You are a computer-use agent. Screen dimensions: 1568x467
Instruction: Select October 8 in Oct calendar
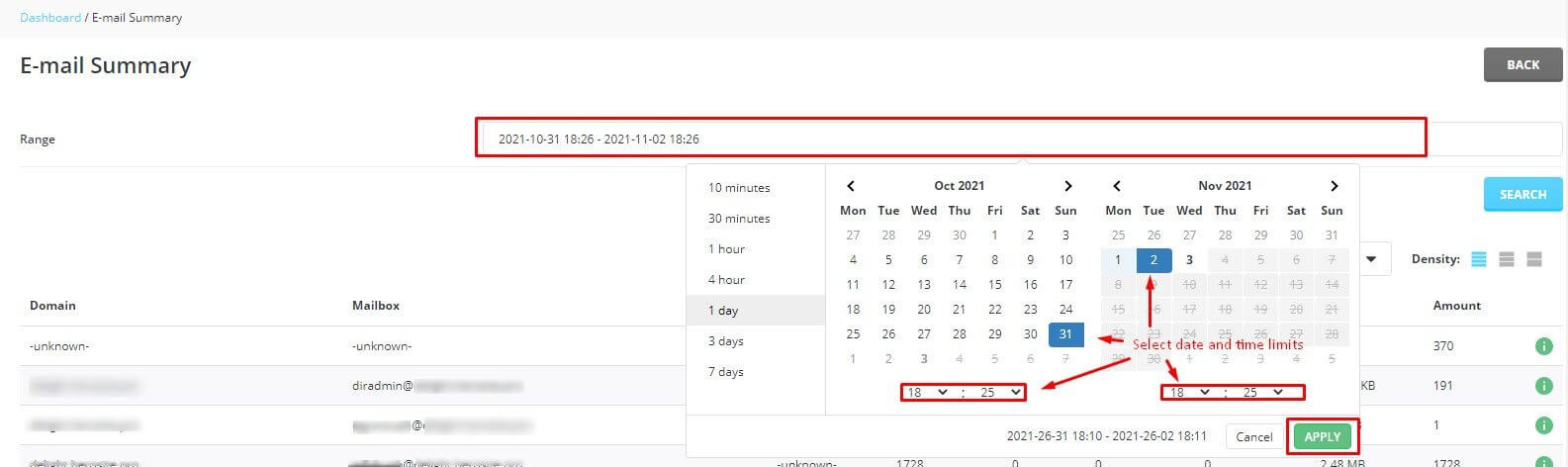point(994,260)
